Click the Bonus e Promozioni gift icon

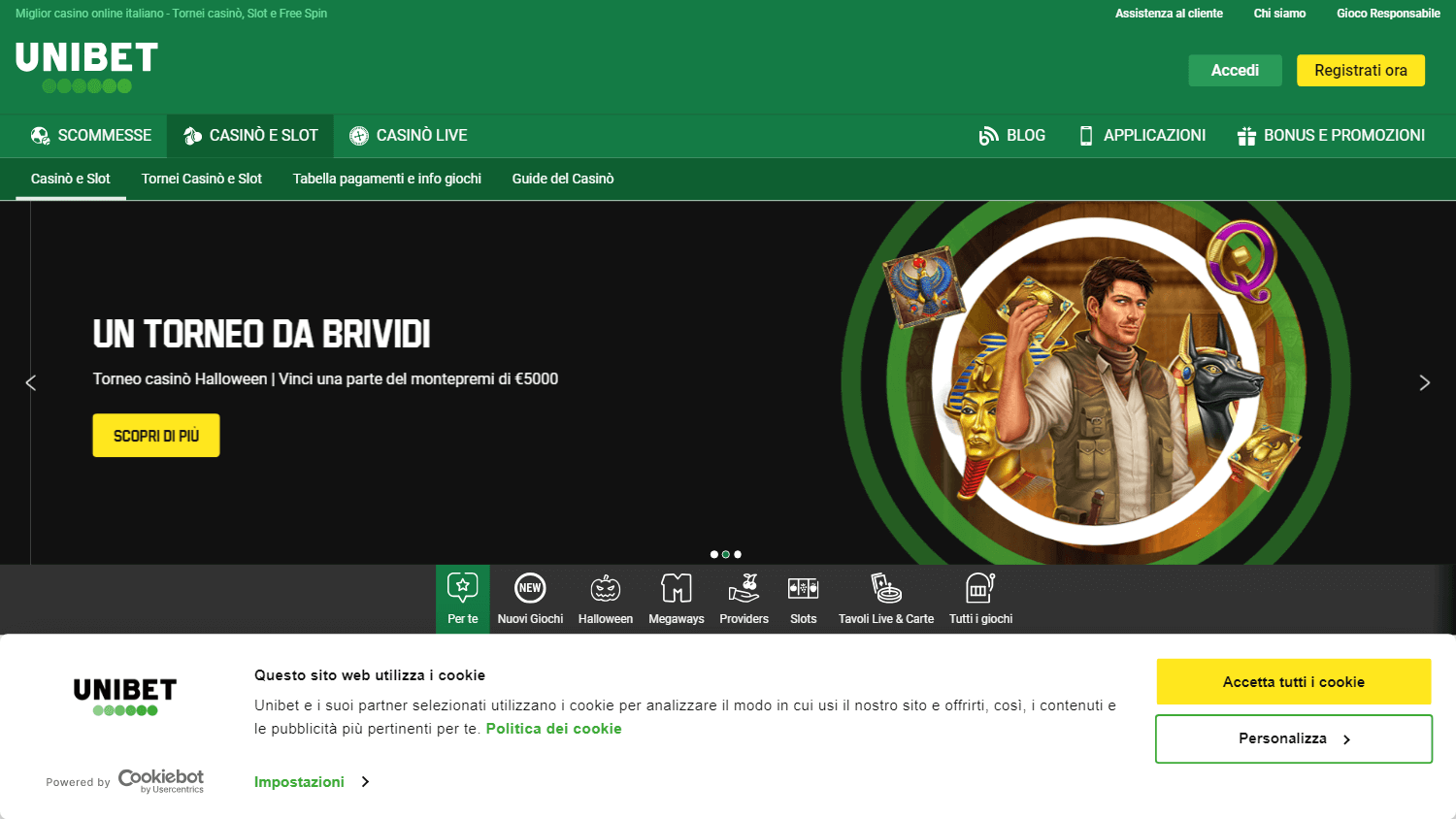click(1246, 136)
